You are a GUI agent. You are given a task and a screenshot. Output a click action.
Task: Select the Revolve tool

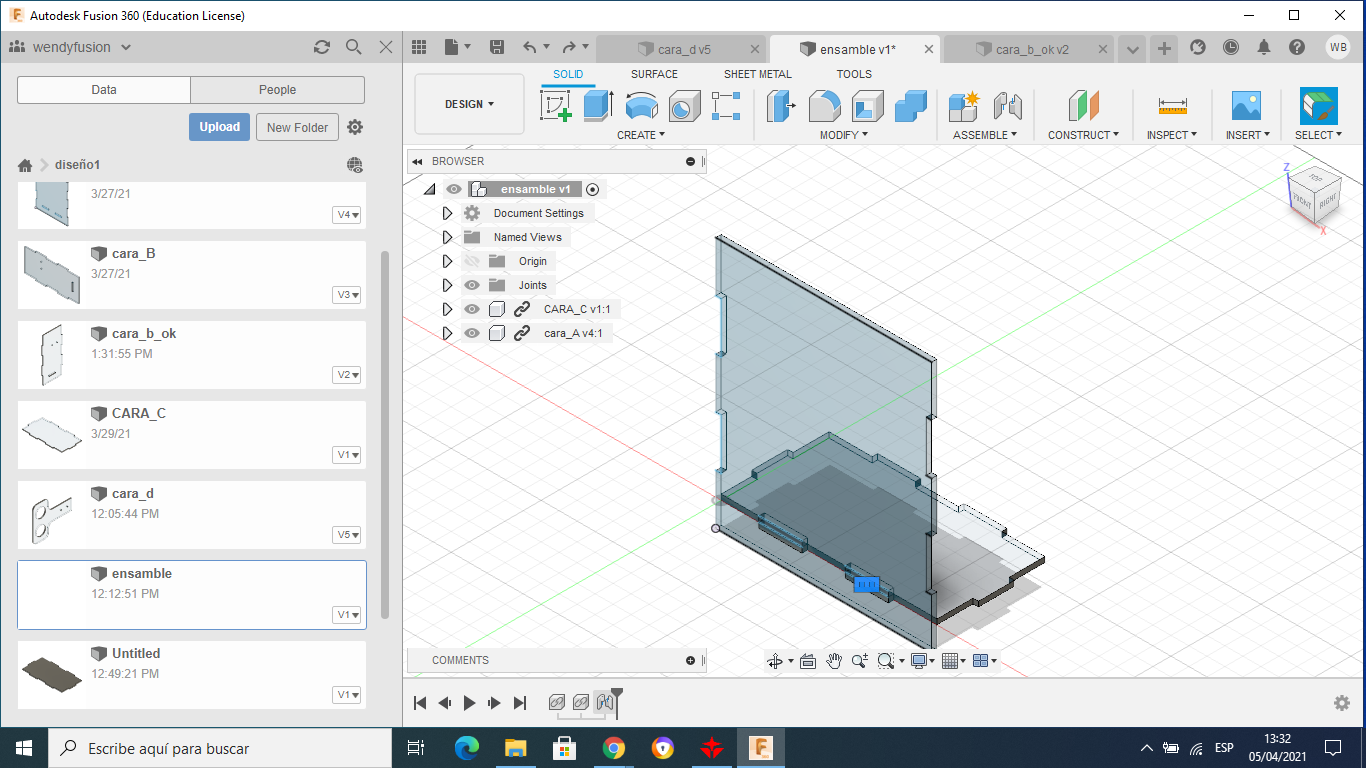[x=641, y=106]
